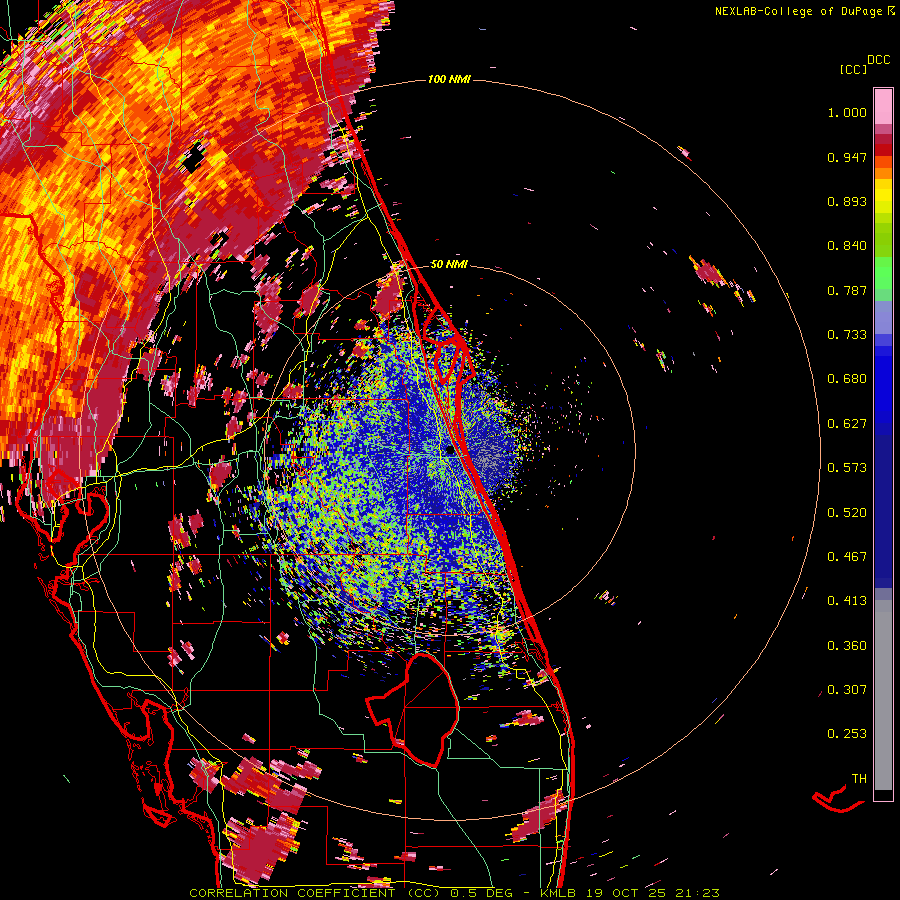900x900 pixels.
Task: Click the [CC] legend unit label
Action: click(x=853, y=69)
